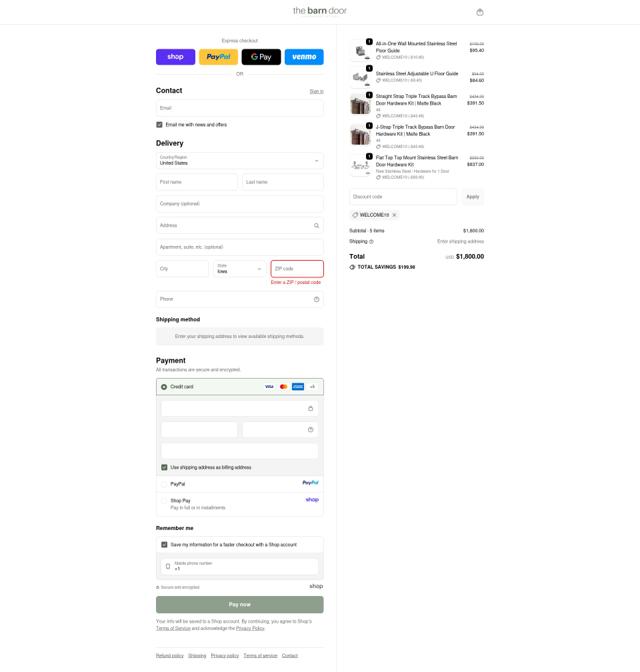Click the card number lock icon
Image resolution: width=640 pixels, height=672 pixels.
[x=310, y=408]
